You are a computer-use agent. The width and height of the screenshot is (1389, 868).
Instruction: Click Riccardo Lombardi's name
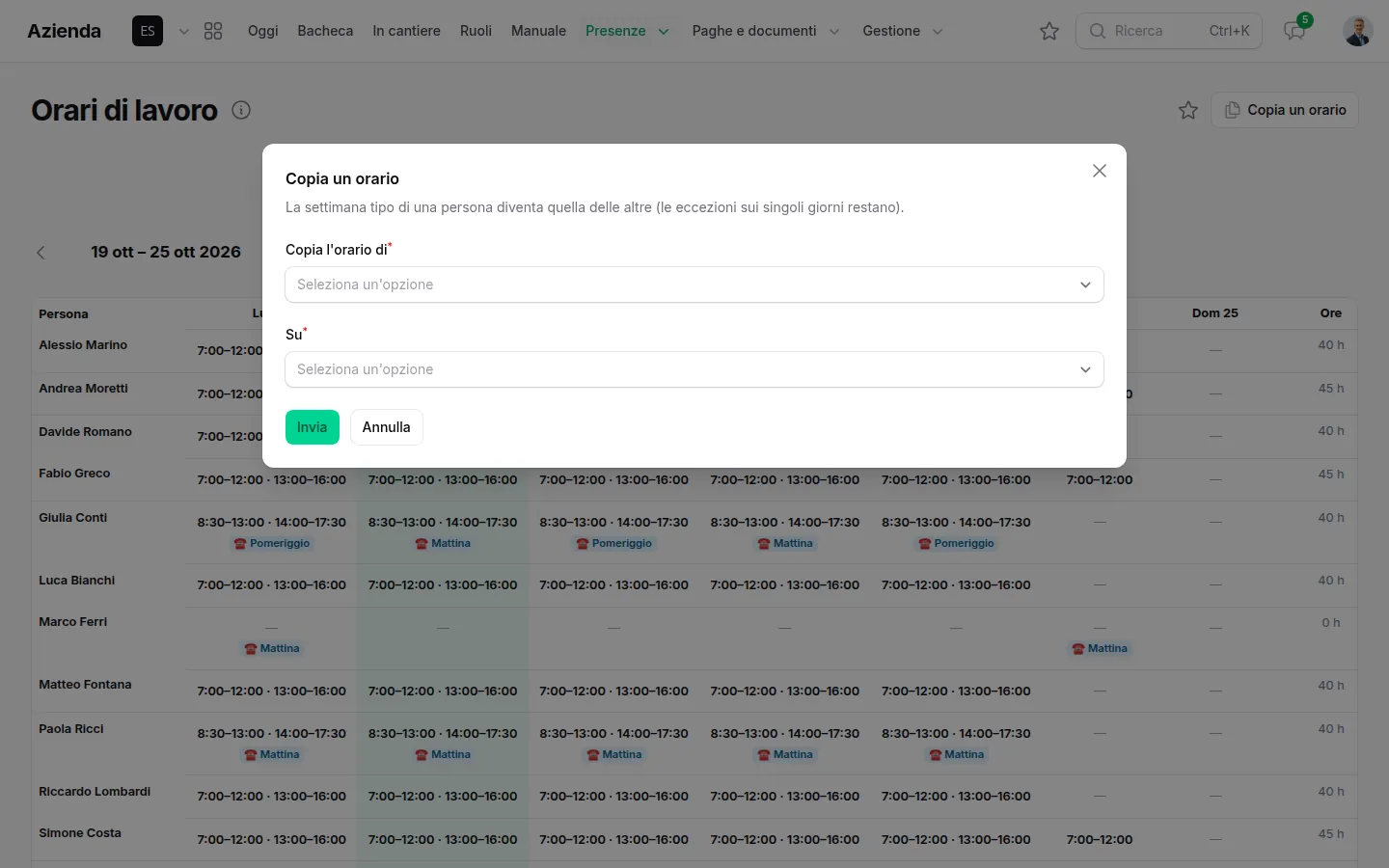click(95, 792)
